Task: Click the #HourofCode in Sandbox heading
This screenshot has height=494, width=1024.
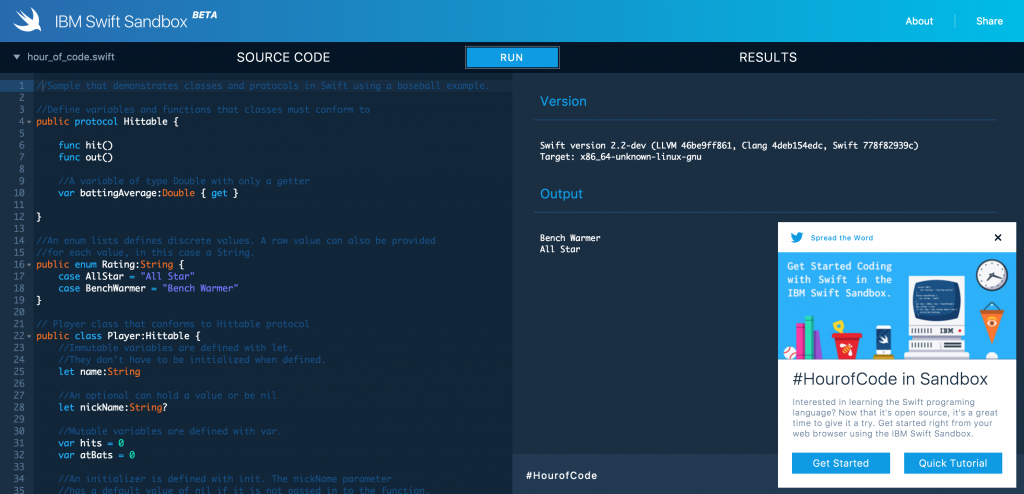Action: 889,379
